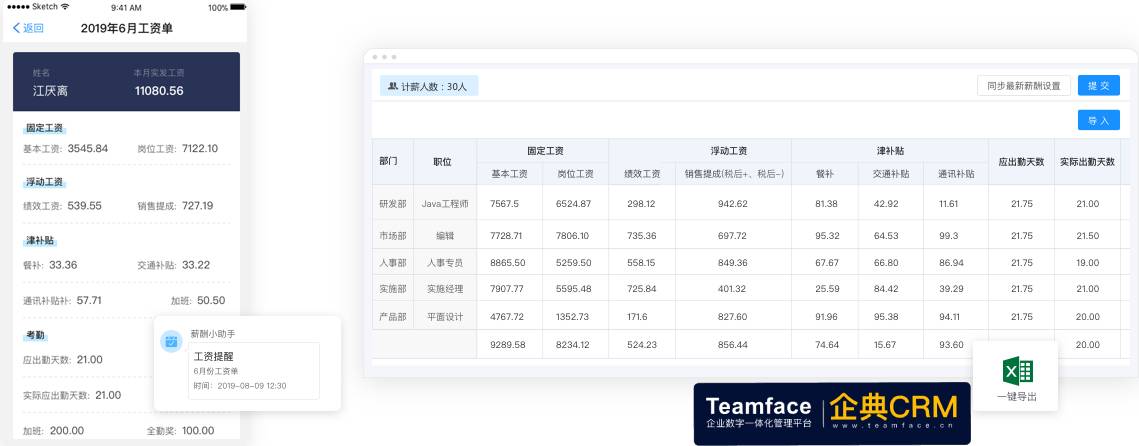This screenshot has width=1139, height=446.
Task: Select the 餐补 column header
Action: (824, 174)
